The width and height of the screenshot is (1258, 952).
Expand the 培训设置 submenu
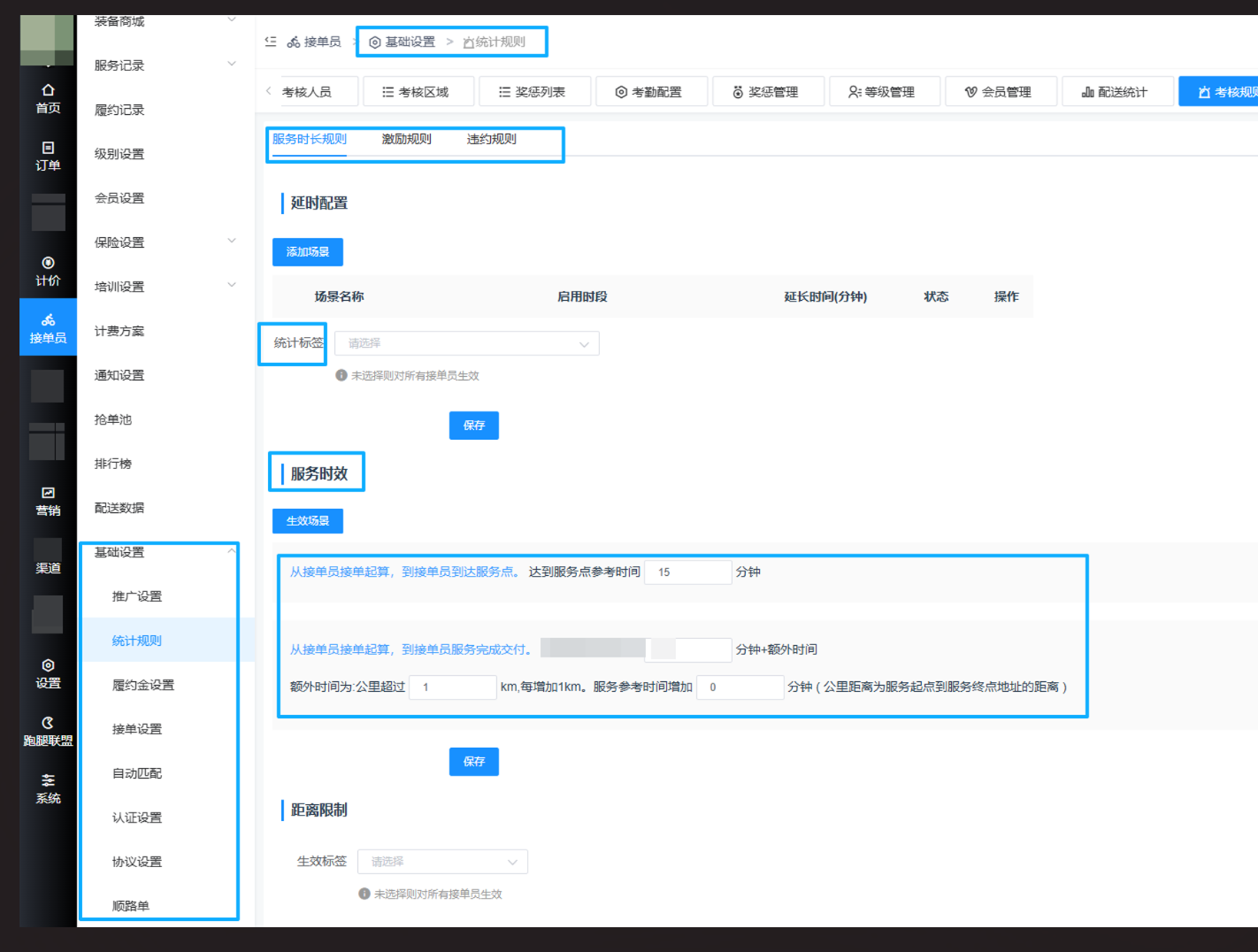pos(232,286)
